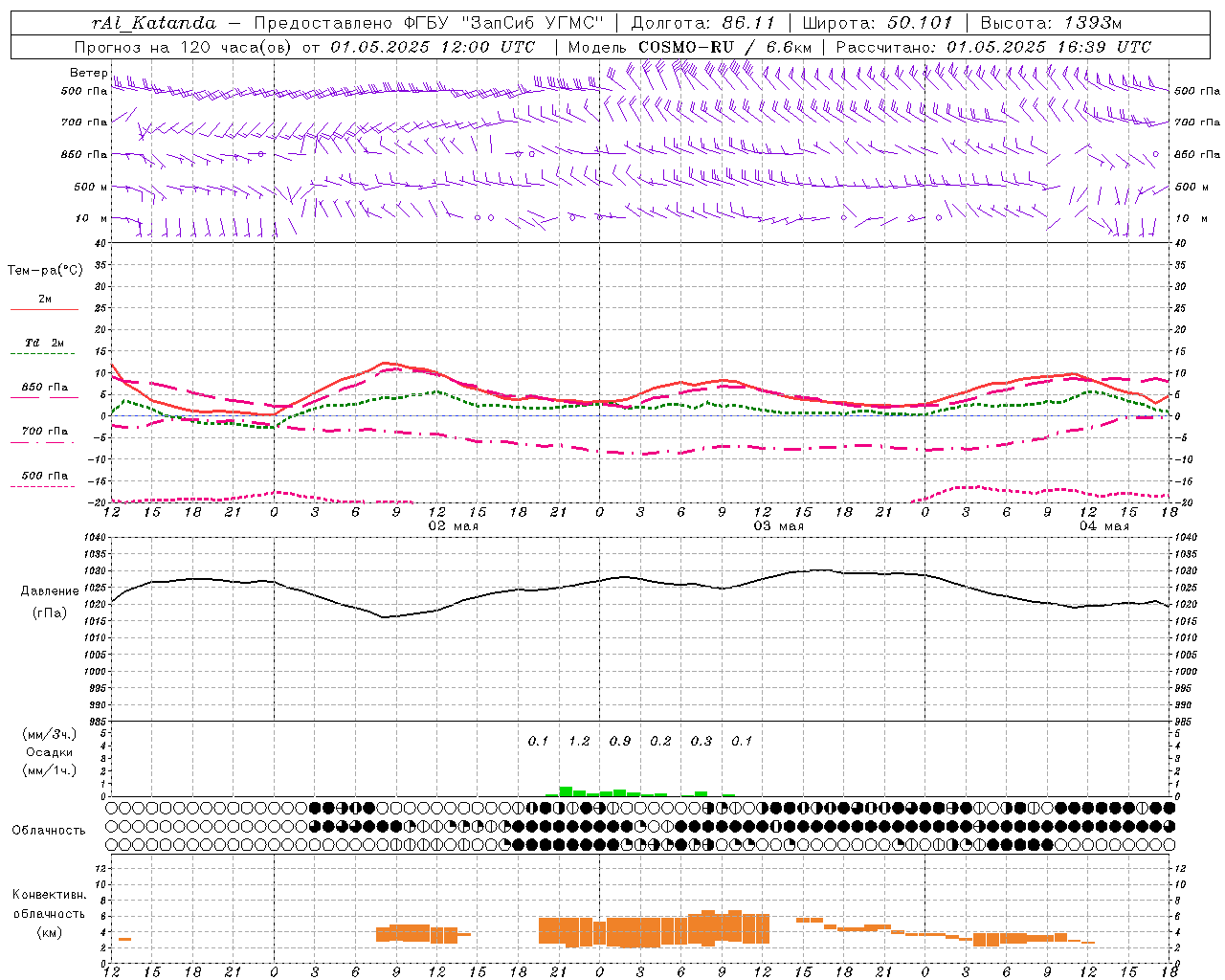
Task: Click the '02 мая' date label
Action: click(454, 526)
